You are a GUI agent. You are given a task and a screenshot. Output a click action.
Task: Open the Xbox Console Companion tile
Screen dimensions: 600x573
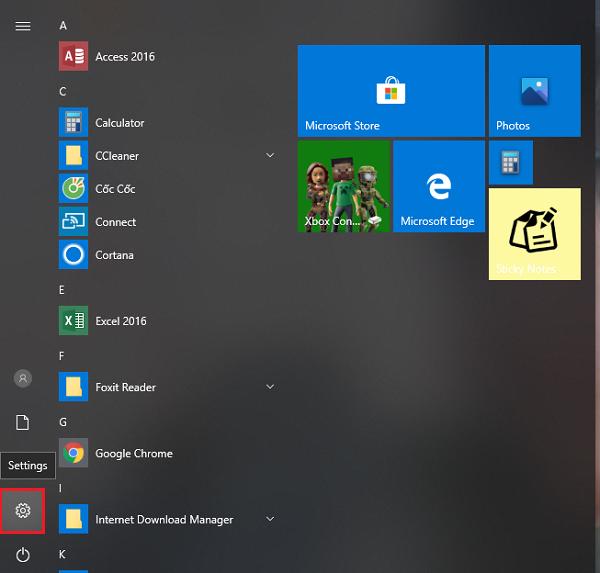[x=344, y=186]
